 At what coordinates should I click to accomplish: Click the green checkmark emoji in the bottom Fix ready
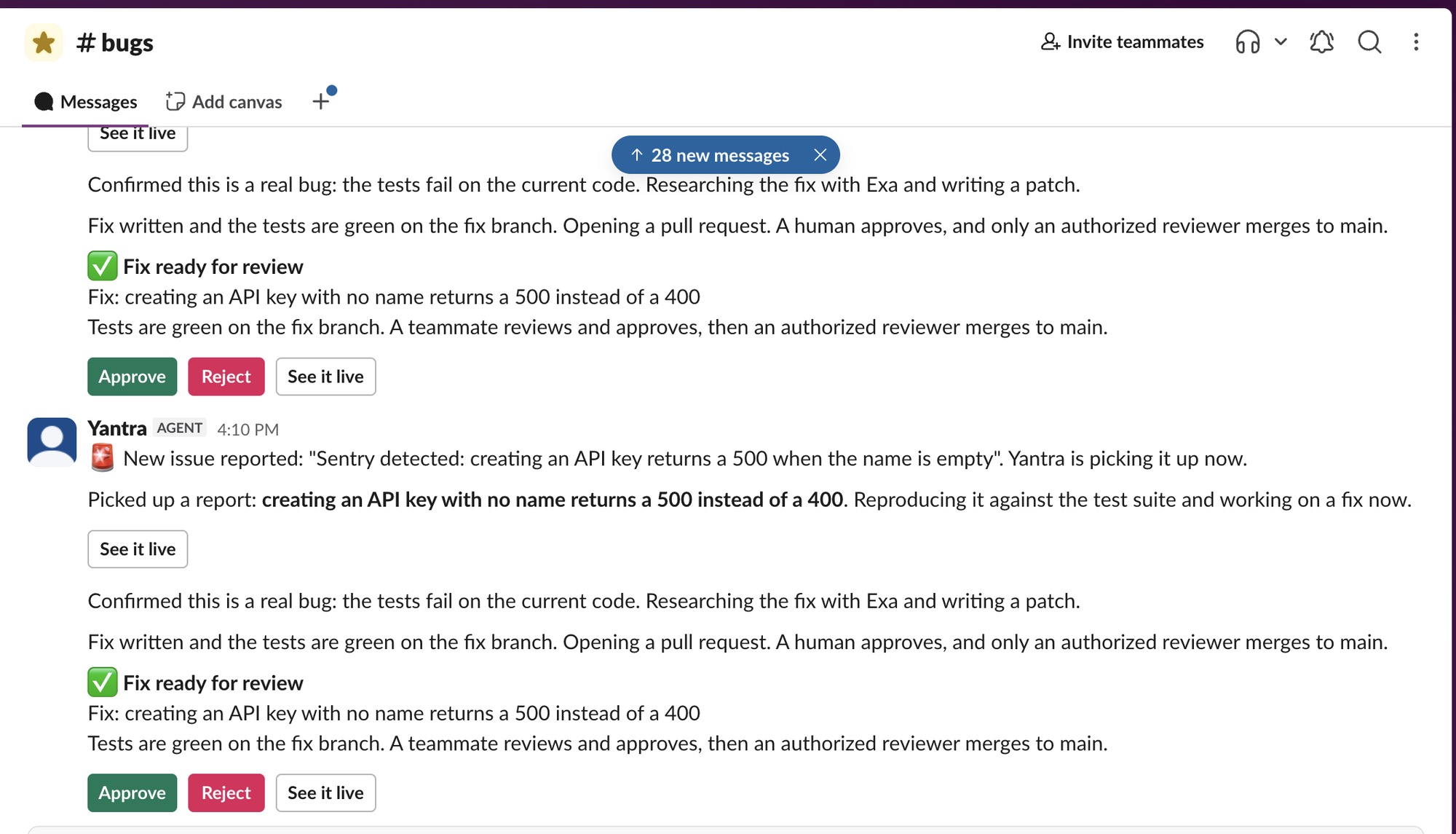click(103, 682)
